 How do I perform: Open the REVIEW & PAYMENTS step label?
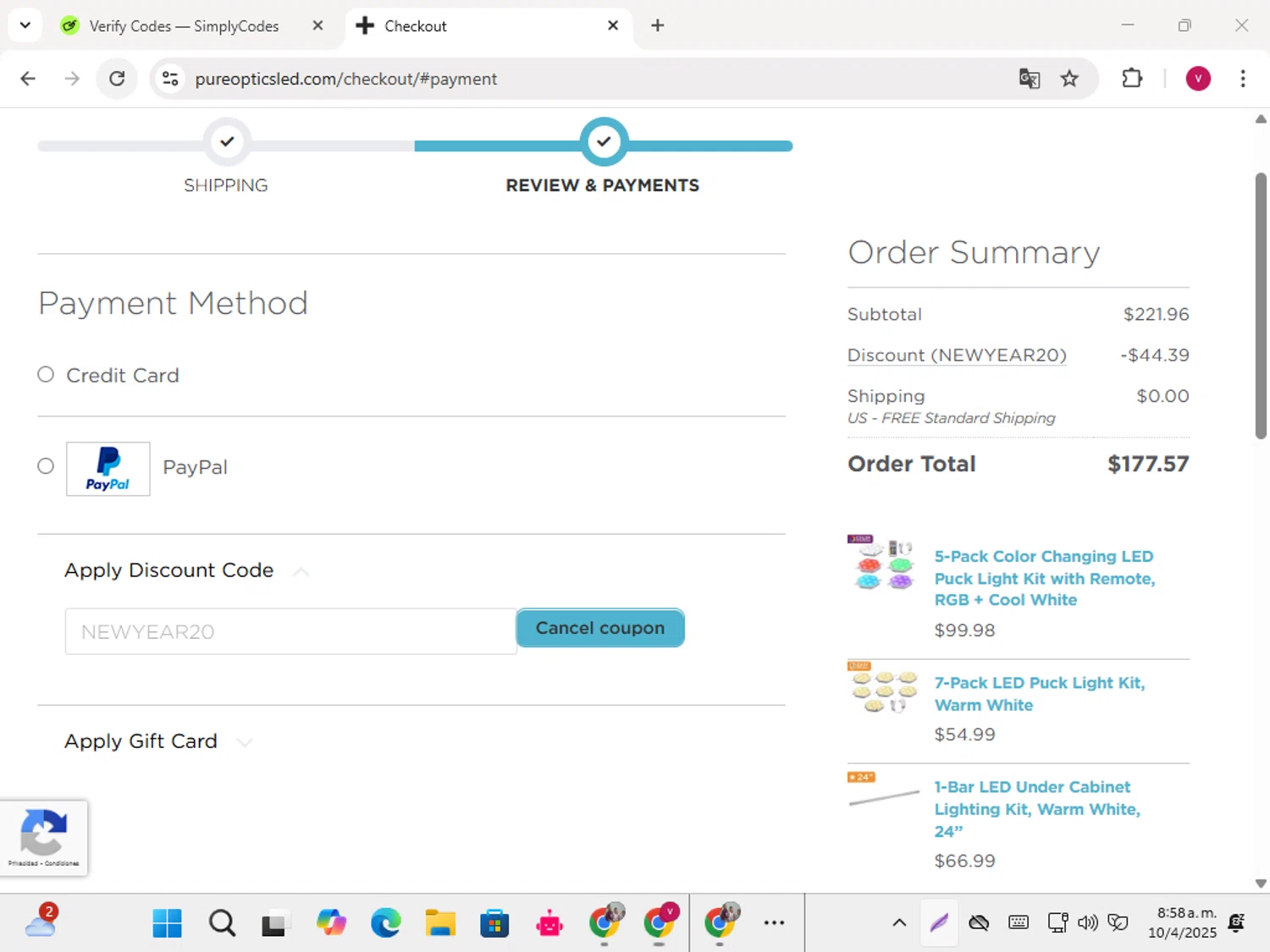(x=603, y=185)
